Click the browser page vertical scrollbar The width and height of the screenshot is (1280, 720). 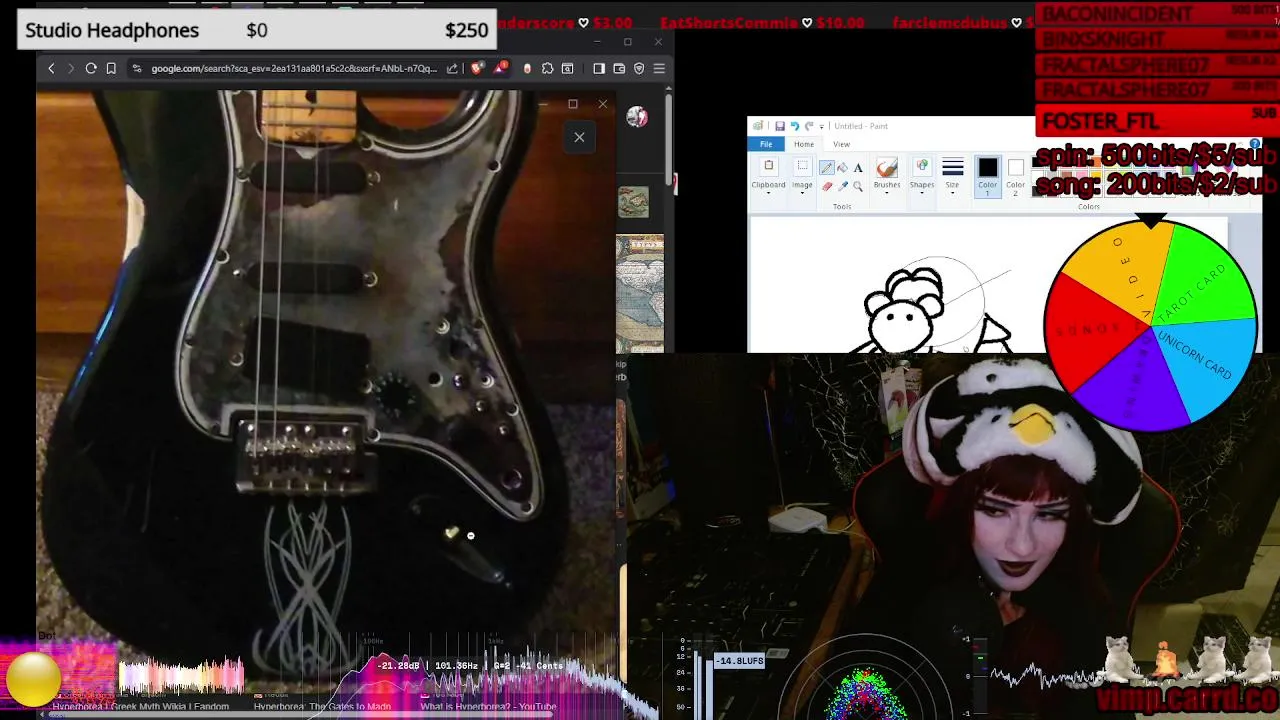click(669, 140)
